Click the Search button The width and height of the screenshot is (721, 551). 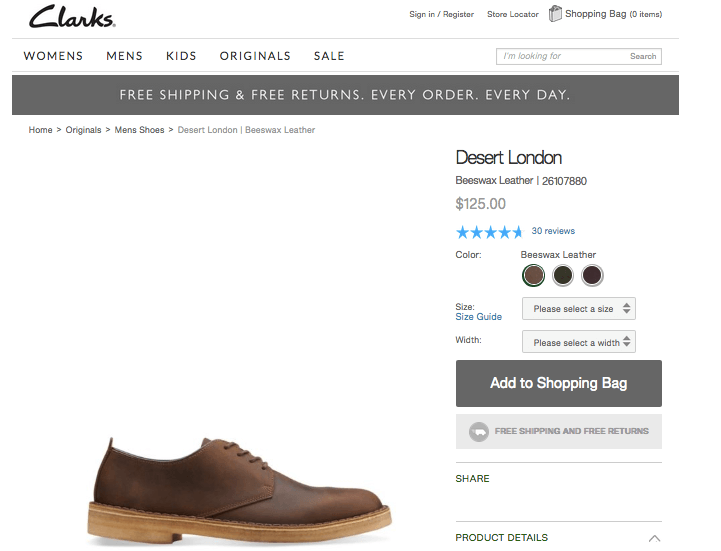coord(643,57)
